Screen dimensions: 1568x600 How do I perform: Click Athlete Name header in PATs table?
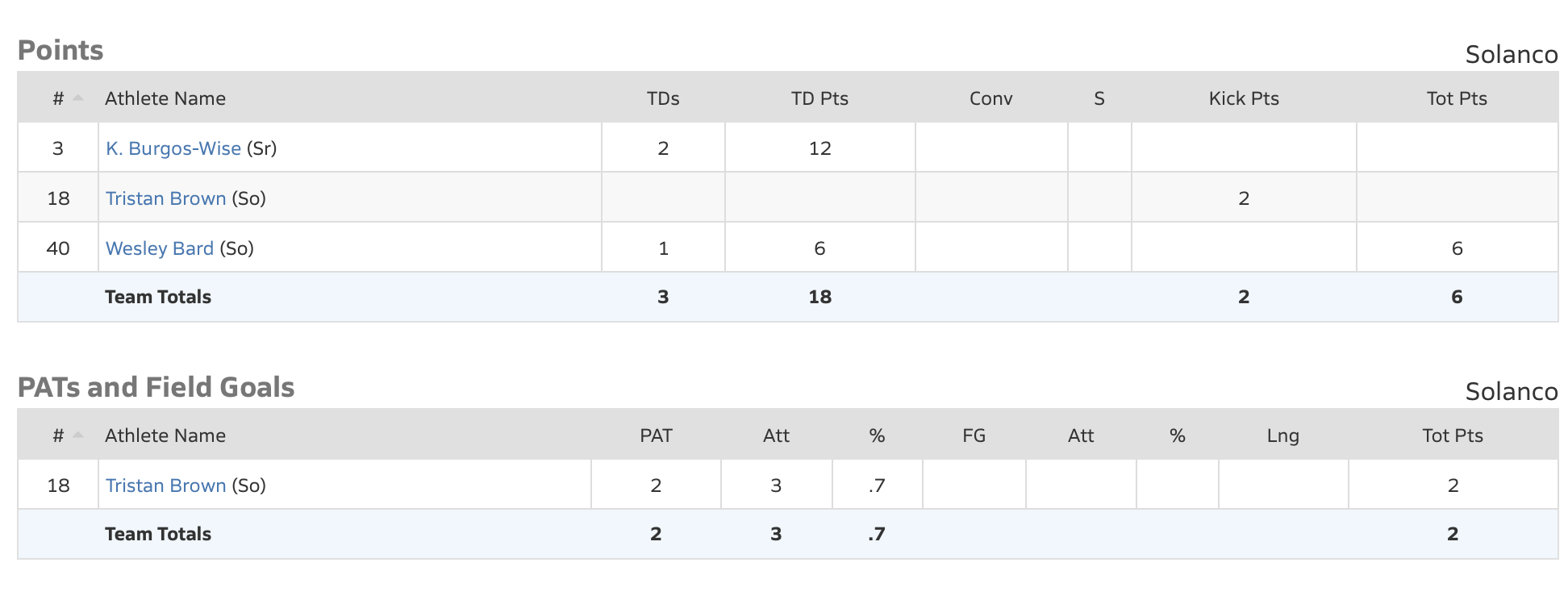coord(165,435)
